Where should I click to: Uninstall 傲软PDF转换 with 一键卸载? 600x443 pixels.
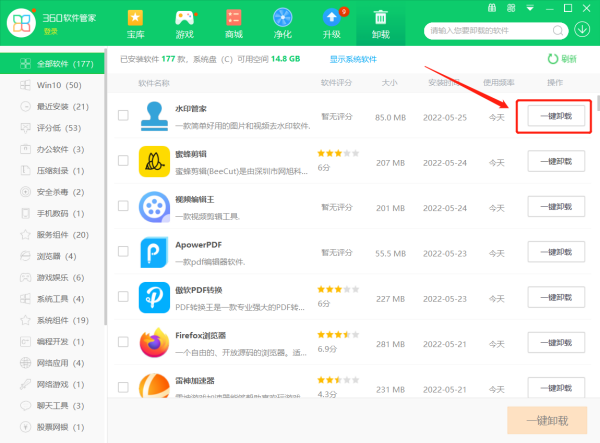556,297
